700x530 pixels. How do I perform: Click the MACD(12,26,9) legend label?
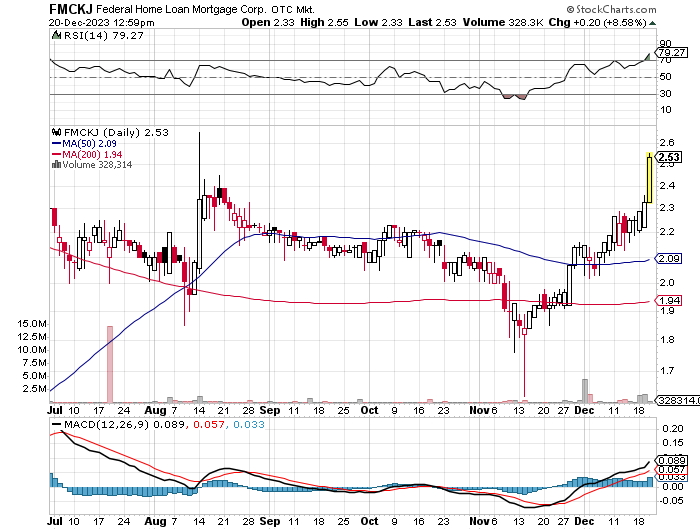tap(106, 424)
